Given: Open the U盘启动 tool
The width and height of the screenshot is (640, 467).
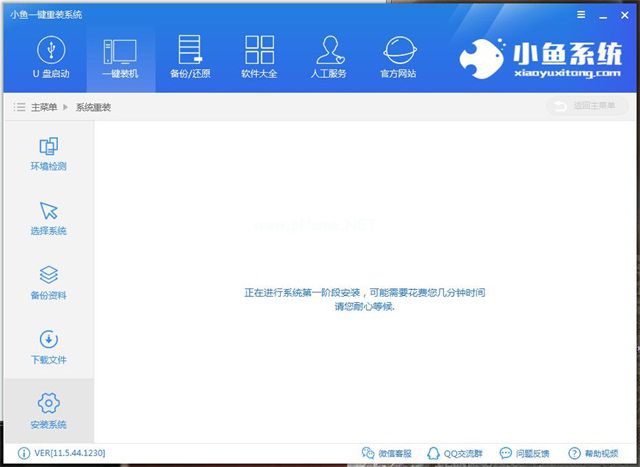Looking at the screenshot, I should click(51, 57).
